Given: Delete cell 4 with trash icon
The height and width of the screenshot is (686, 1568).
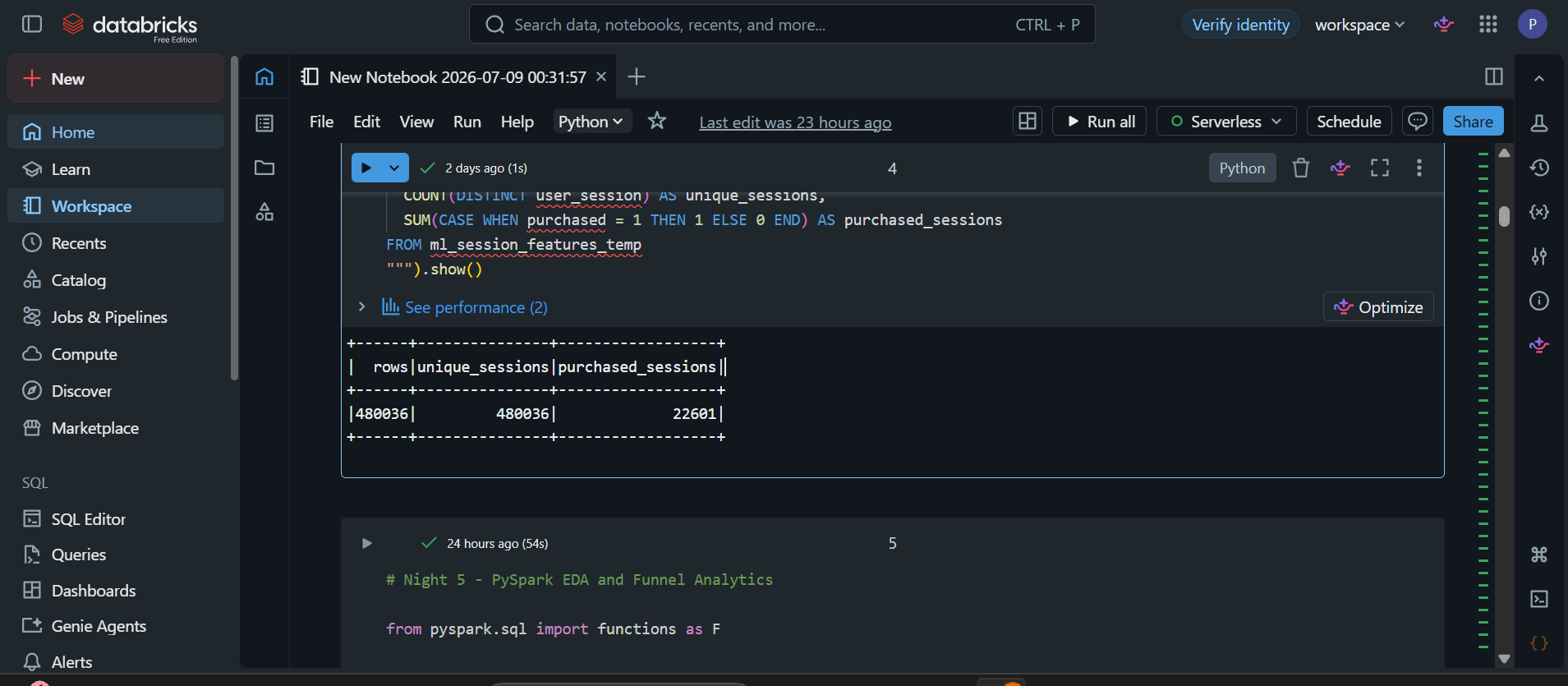Looking at the screenshot, I should coord(1300,168).
